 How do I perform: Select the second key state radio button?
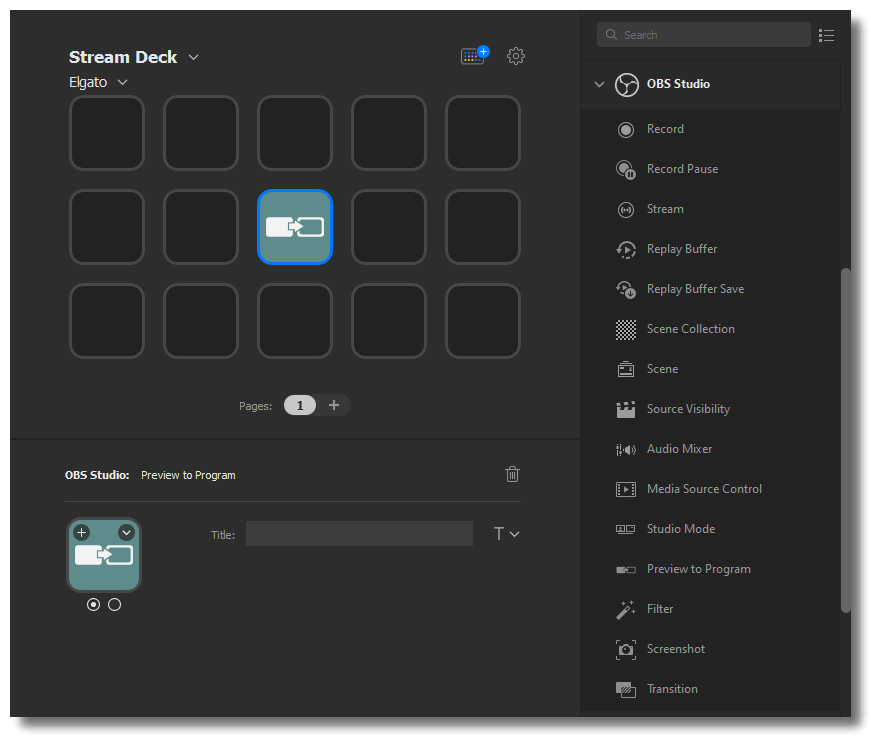114,605
